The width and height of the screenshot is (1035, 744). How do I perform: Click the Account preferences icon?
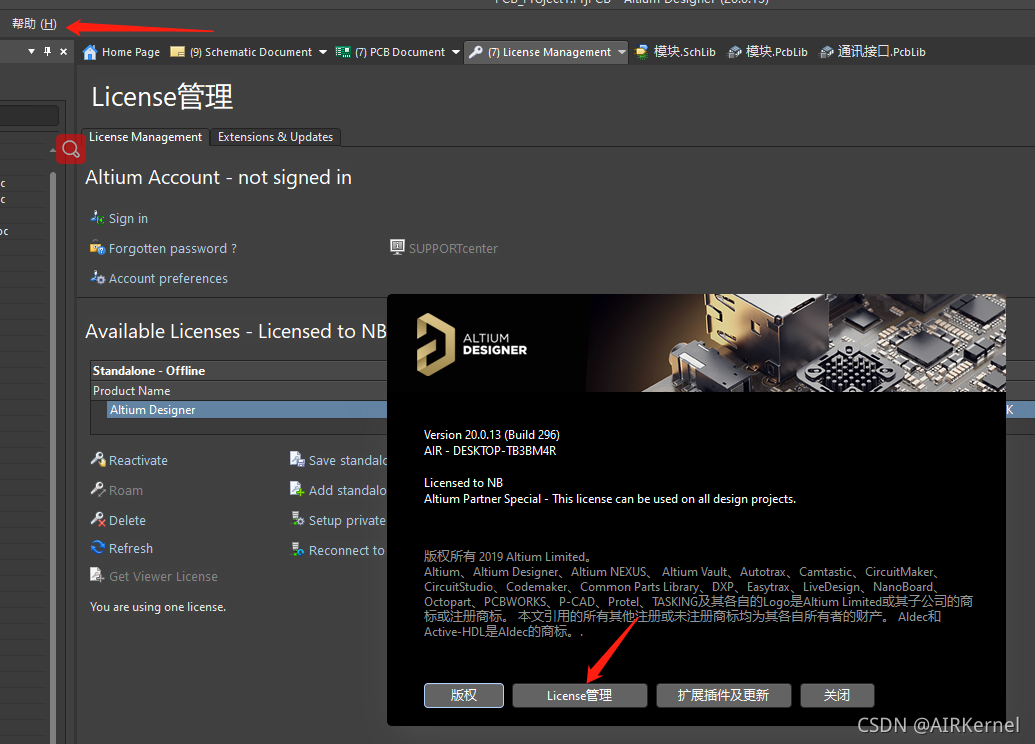click(98, 277)
